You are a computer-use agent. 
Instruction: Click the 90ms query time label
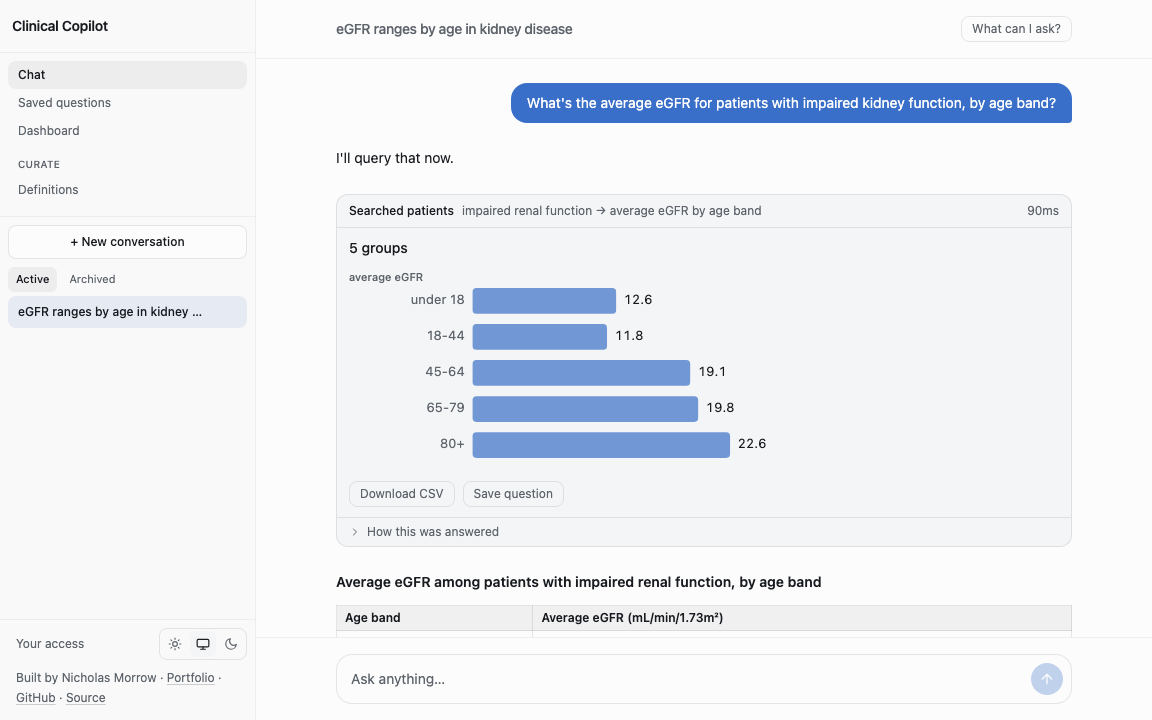click(1043, 211)
